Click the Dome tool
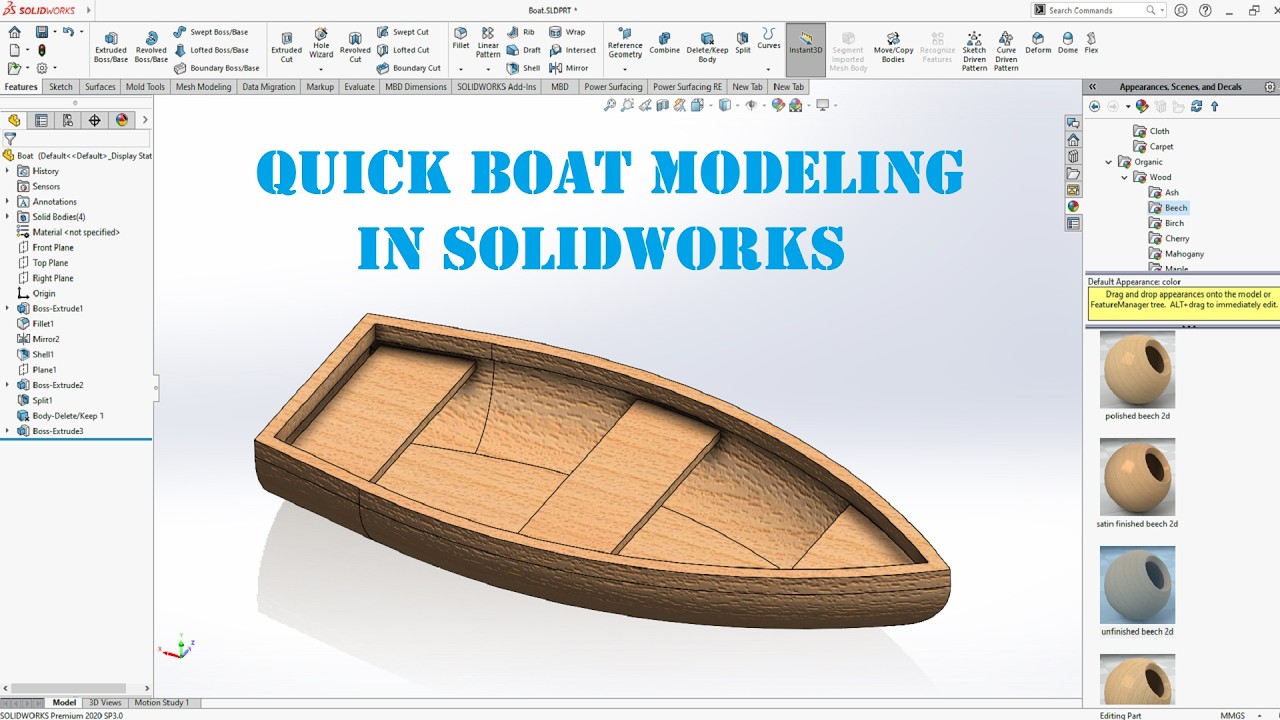 (x=1068, y=42)
